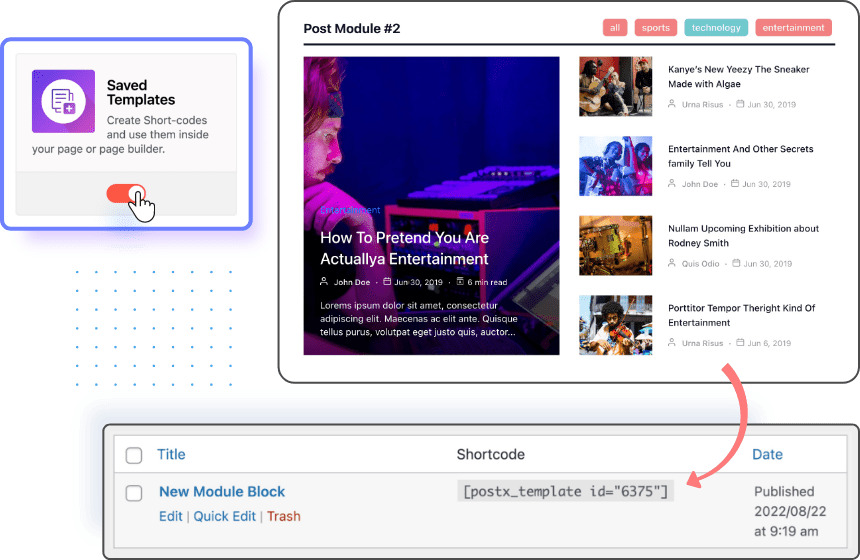Open the New Module Block template

coord(222,491)
